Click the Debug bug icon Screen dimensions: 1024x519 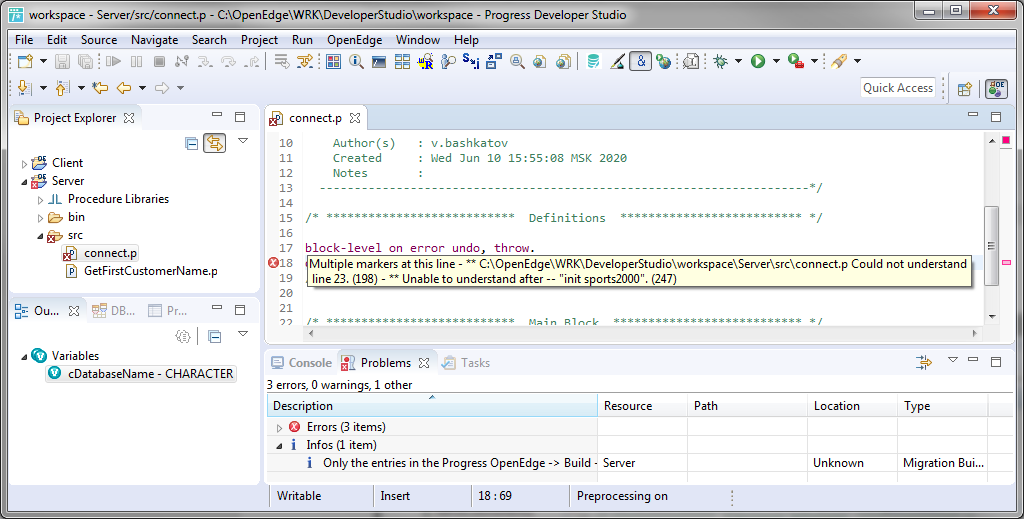(x=720, y=61)
